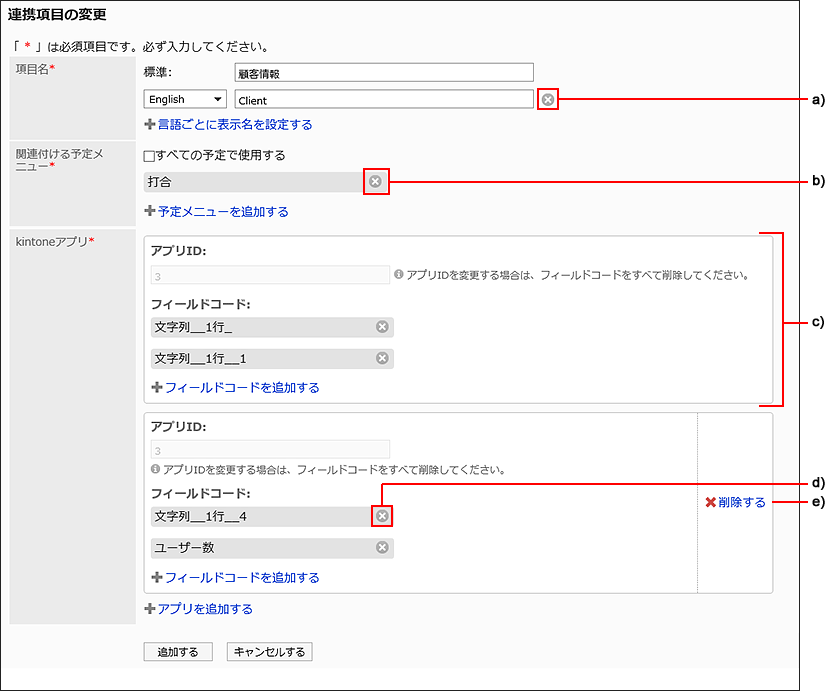Click 削除する to remove second app
The width and height of the screenshot is (825, 691).
tap(742, 503)
